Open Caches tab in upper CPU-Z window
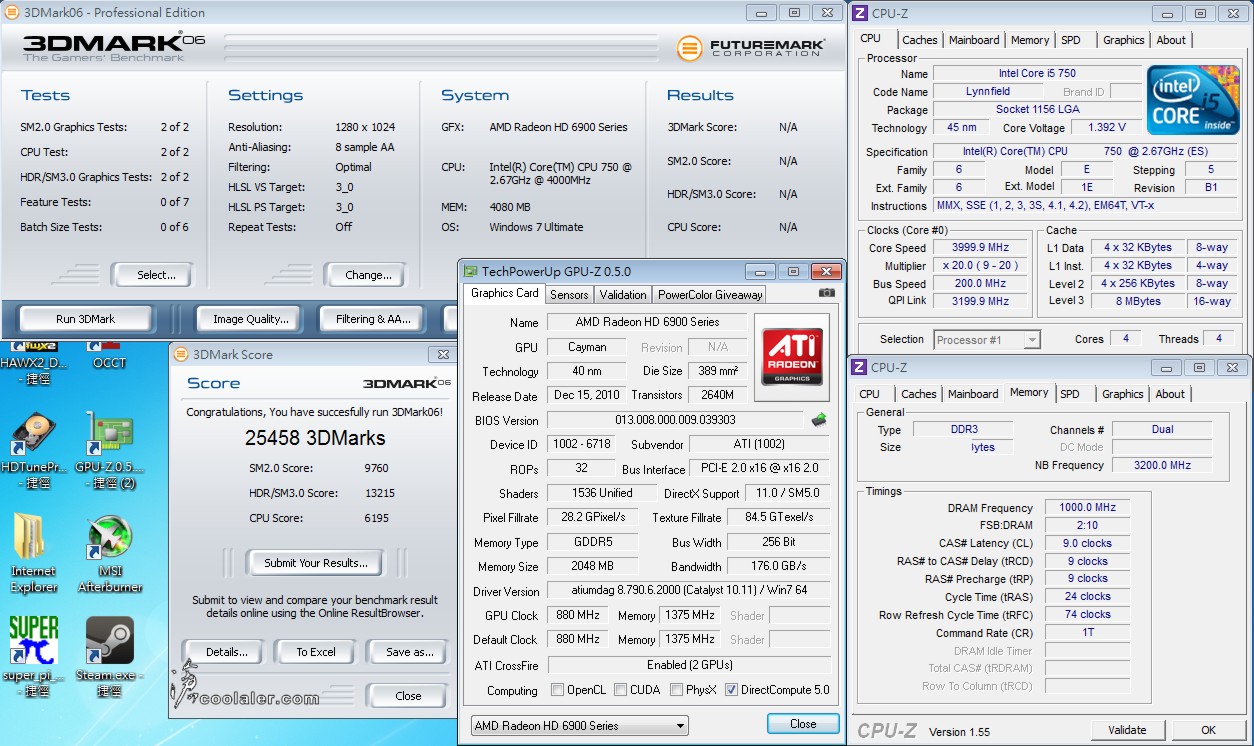This screenshot has width=1254, height=746. pyautogui.click(x=920, y=40)
